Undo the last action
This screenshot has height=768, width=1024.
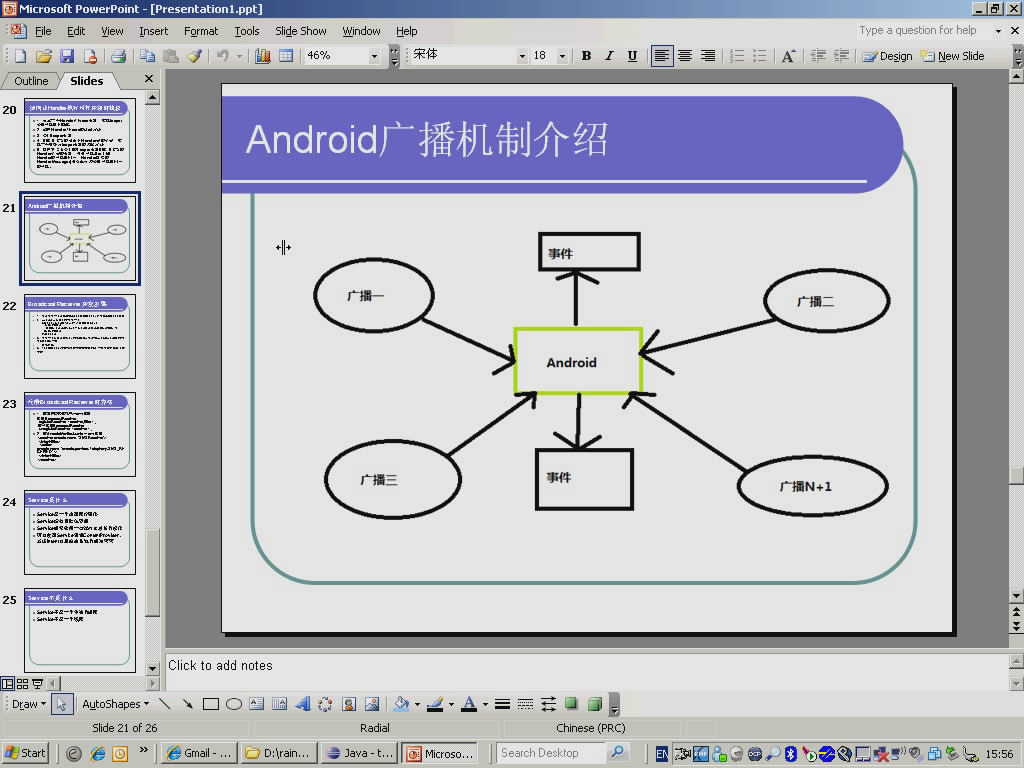pyautogui.click(x=223, y=56)
